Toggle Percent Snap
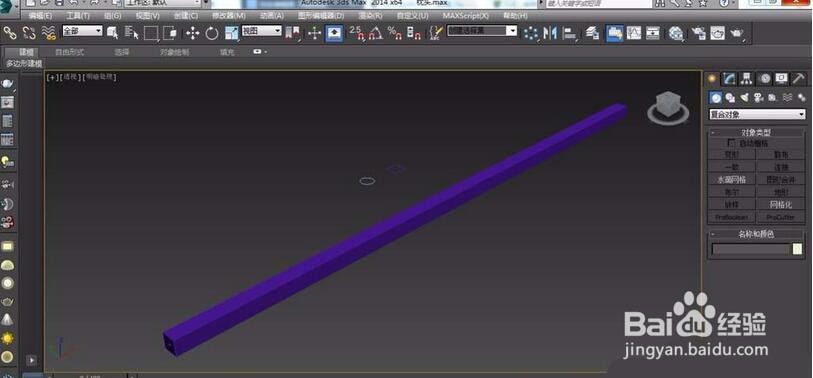 (395, 33)
